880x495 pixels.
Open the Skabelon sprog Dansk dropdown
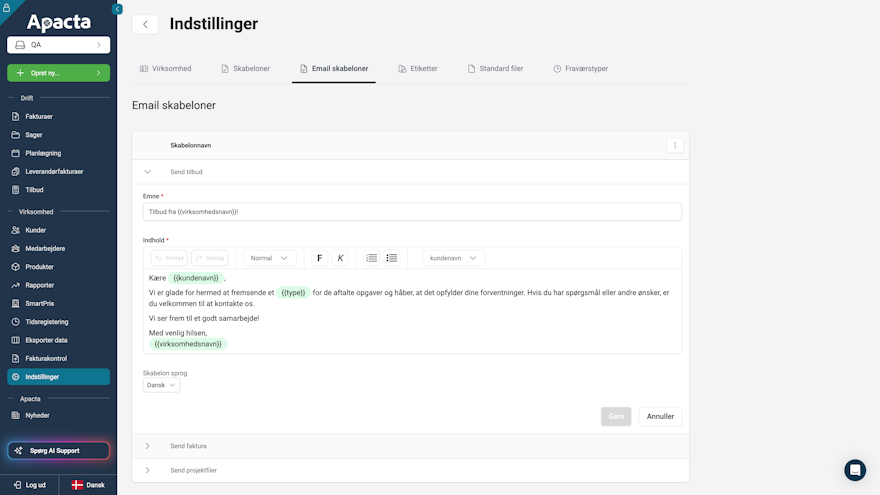coord(161,385)
